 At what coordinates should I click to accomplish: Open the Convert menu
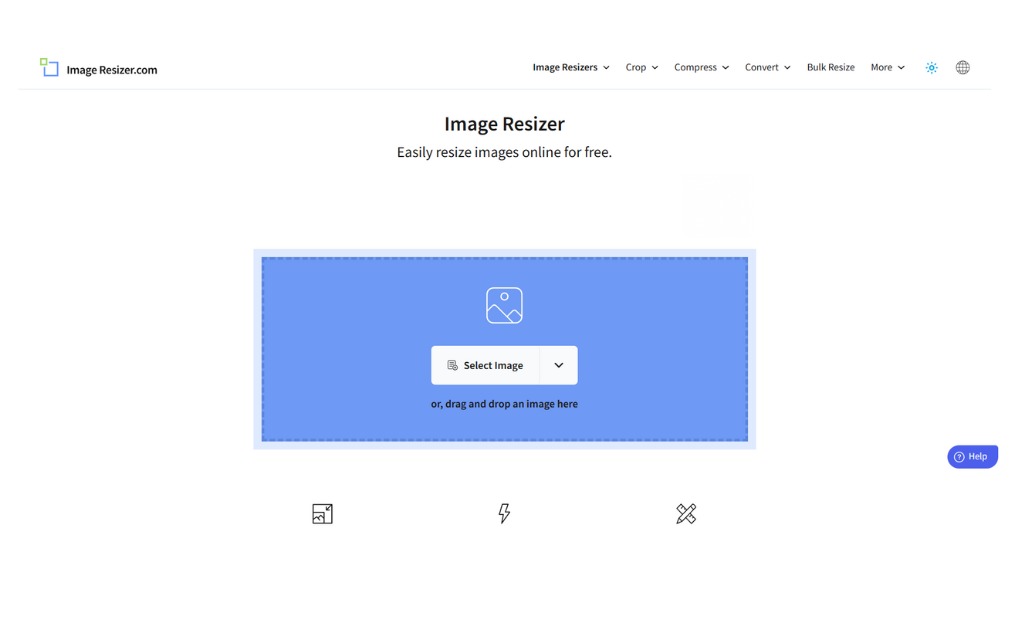coord(767,68)
